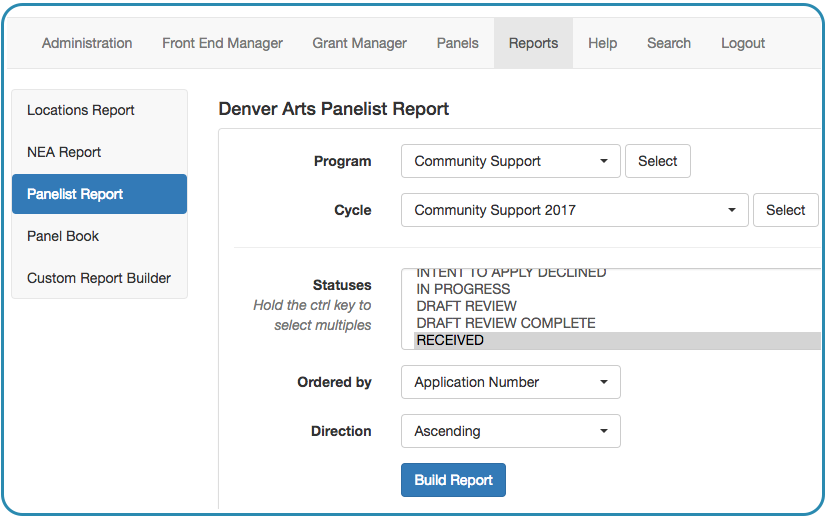Choose IN PROGRESS in the Statuses list
Viewport: 829px width, 527px height.
(x=617, y=289)
